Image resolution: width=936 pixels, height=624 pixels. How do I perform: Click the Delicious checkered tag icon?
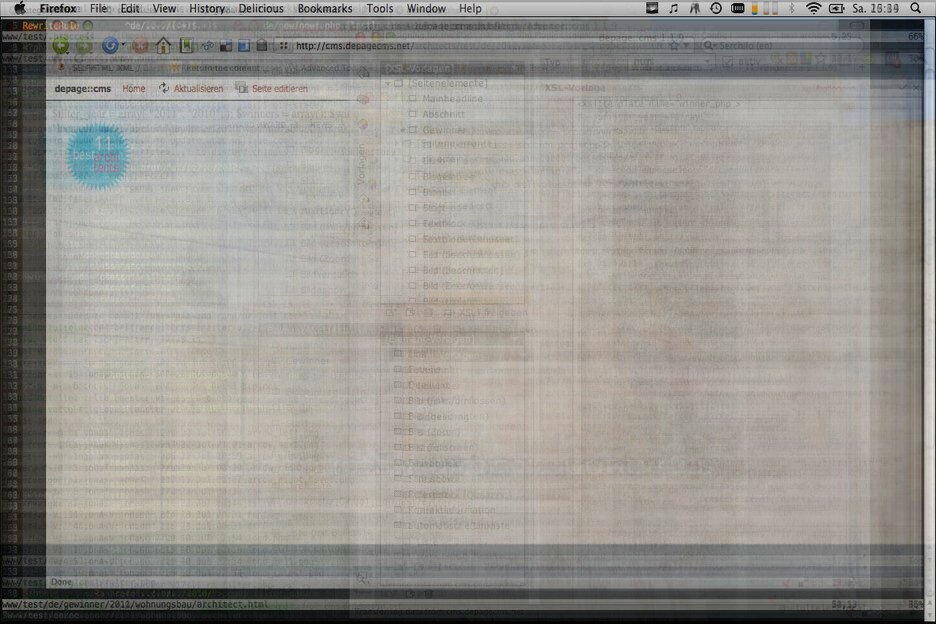pos(226,46)
